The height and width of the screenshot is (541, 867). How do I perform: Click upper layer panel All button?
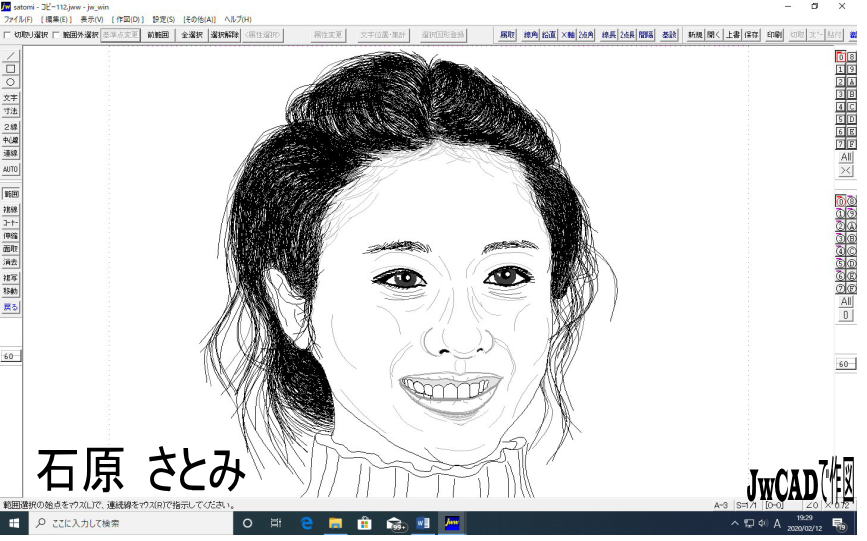pyautogui.click(x=846, y=157)
